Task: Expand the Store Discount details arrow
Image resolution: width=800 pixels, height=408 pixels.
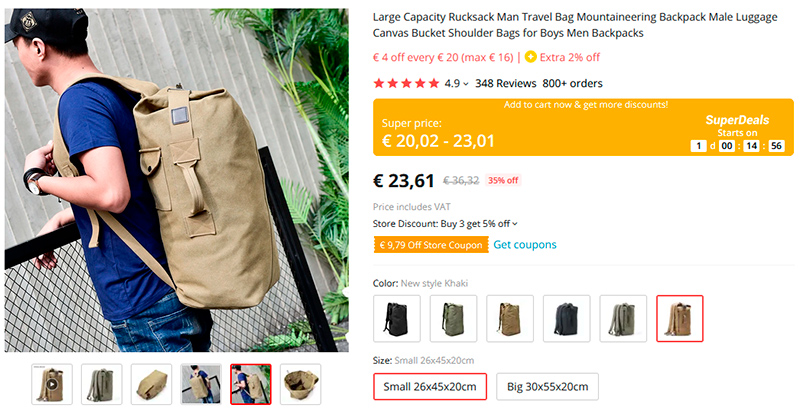Action: point(515,224)
